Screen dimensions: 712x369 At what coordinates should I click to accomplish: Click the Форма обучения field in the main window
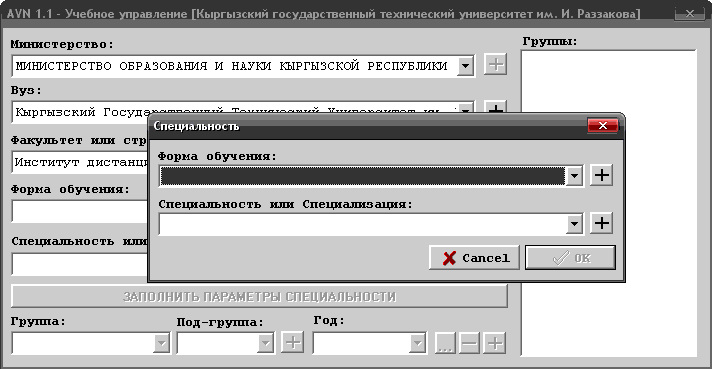click(x=80, y=212)
